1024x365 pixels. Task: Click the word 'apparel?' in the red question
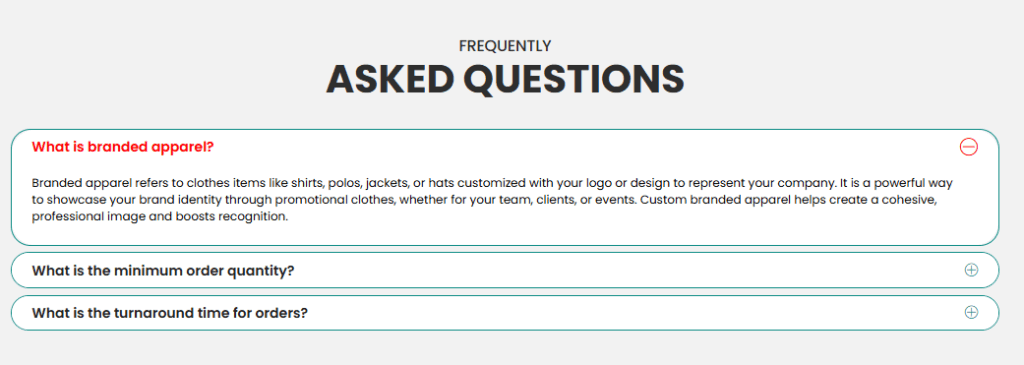pos(187,147)
